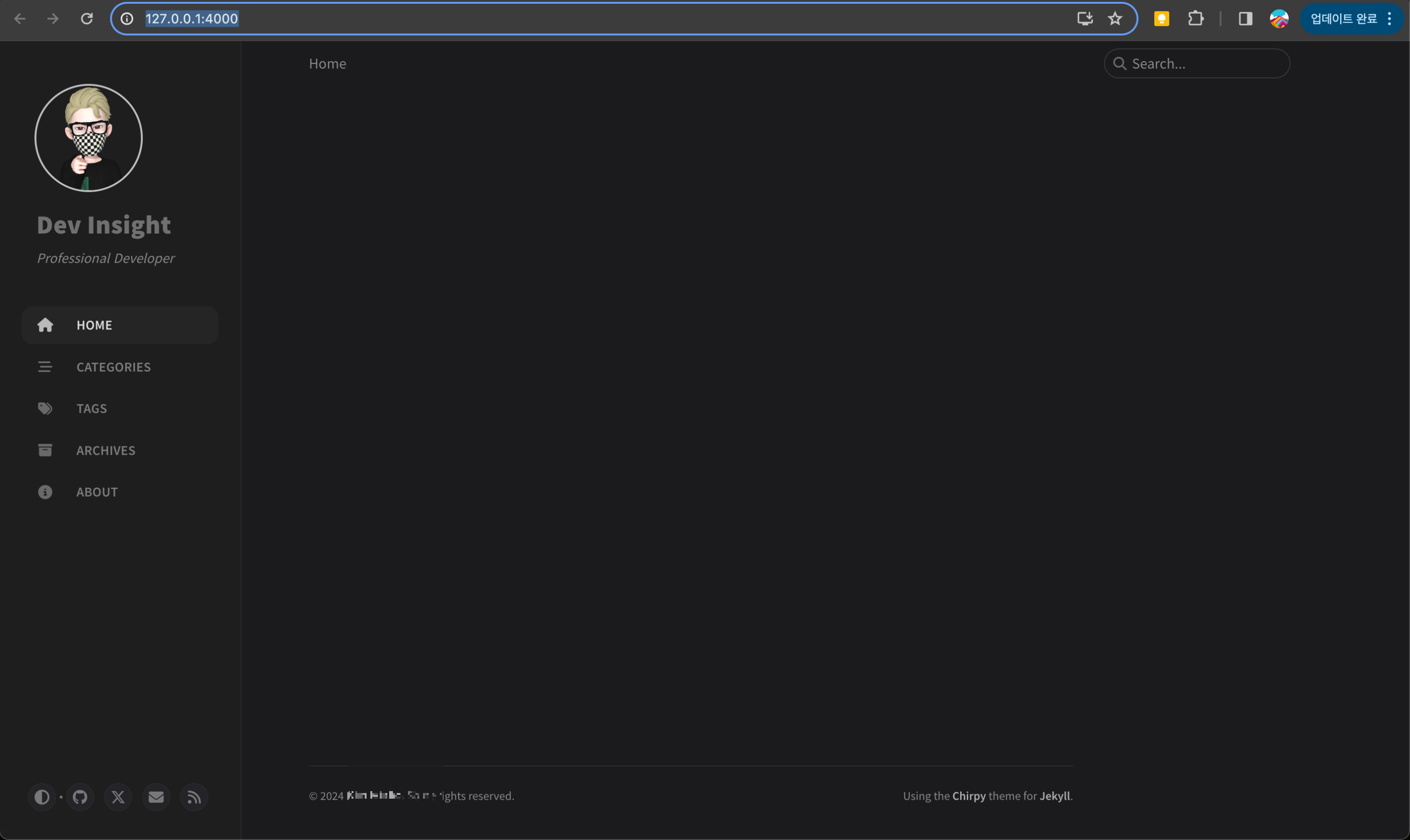Open the Chrome three-dot menu
This screenshot has height=840, width=1410.
click(x=1389, y=19)
